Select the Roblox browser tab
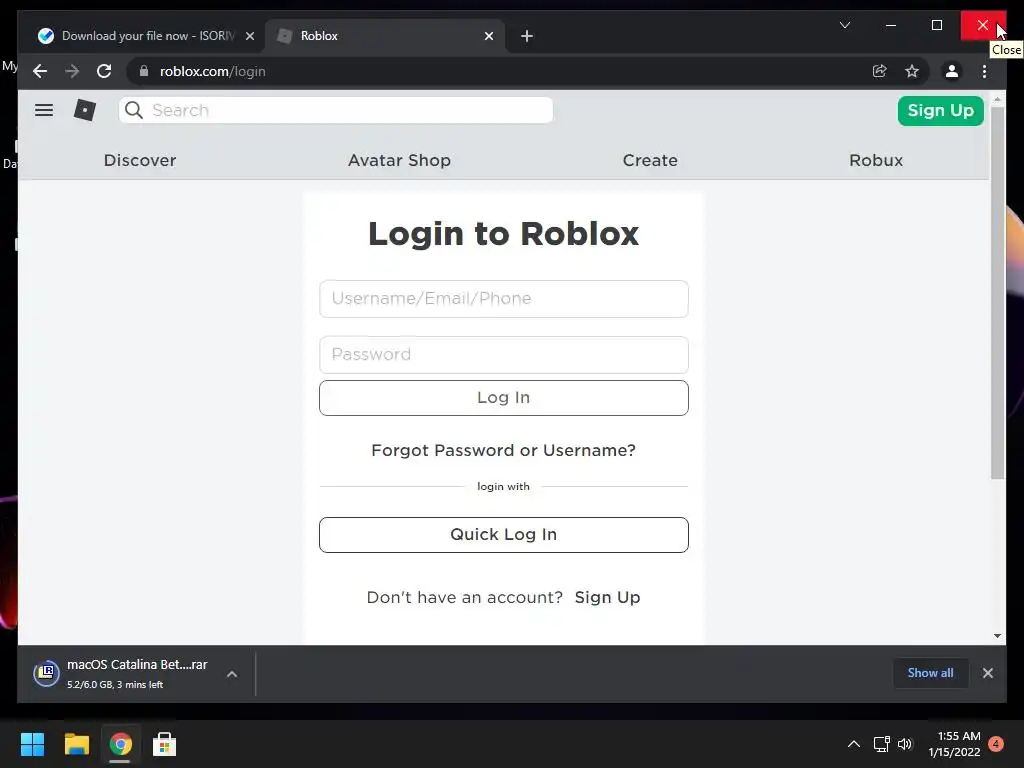This screenshot has height=768, width=1024. point(383,37)
